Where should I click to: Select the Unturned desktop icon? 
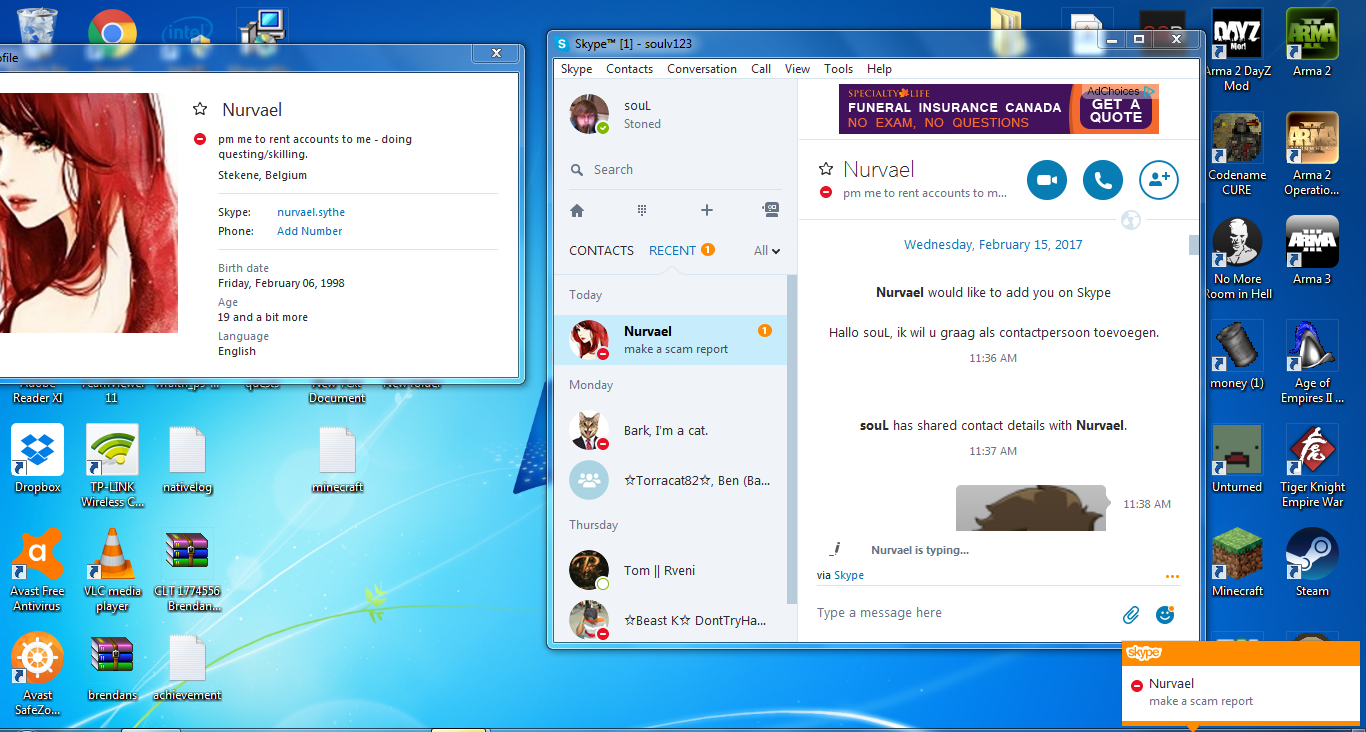1238,459
